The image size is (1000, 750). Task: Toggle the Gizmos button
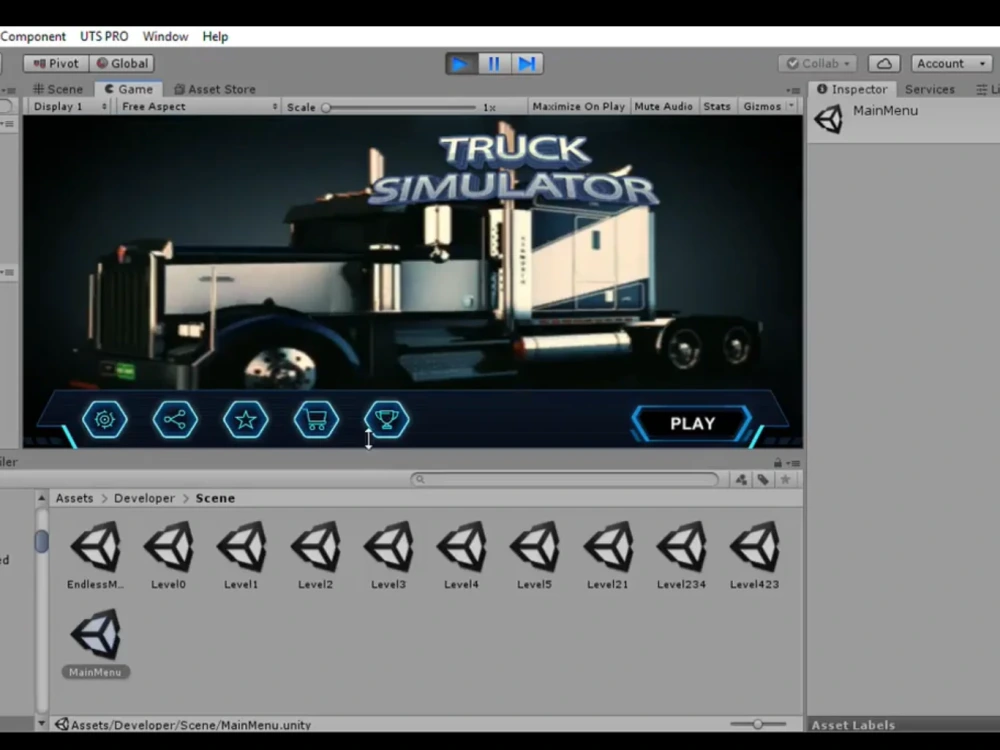point(762,107)
